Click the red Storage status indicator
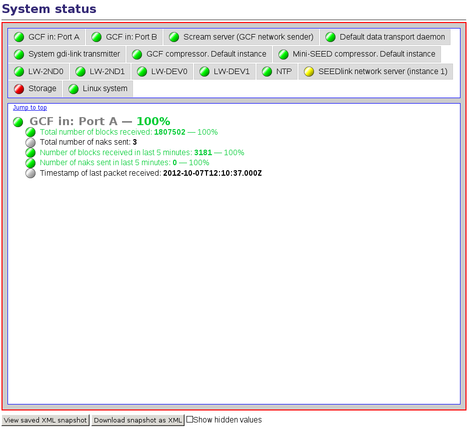 tap(19, 89)
